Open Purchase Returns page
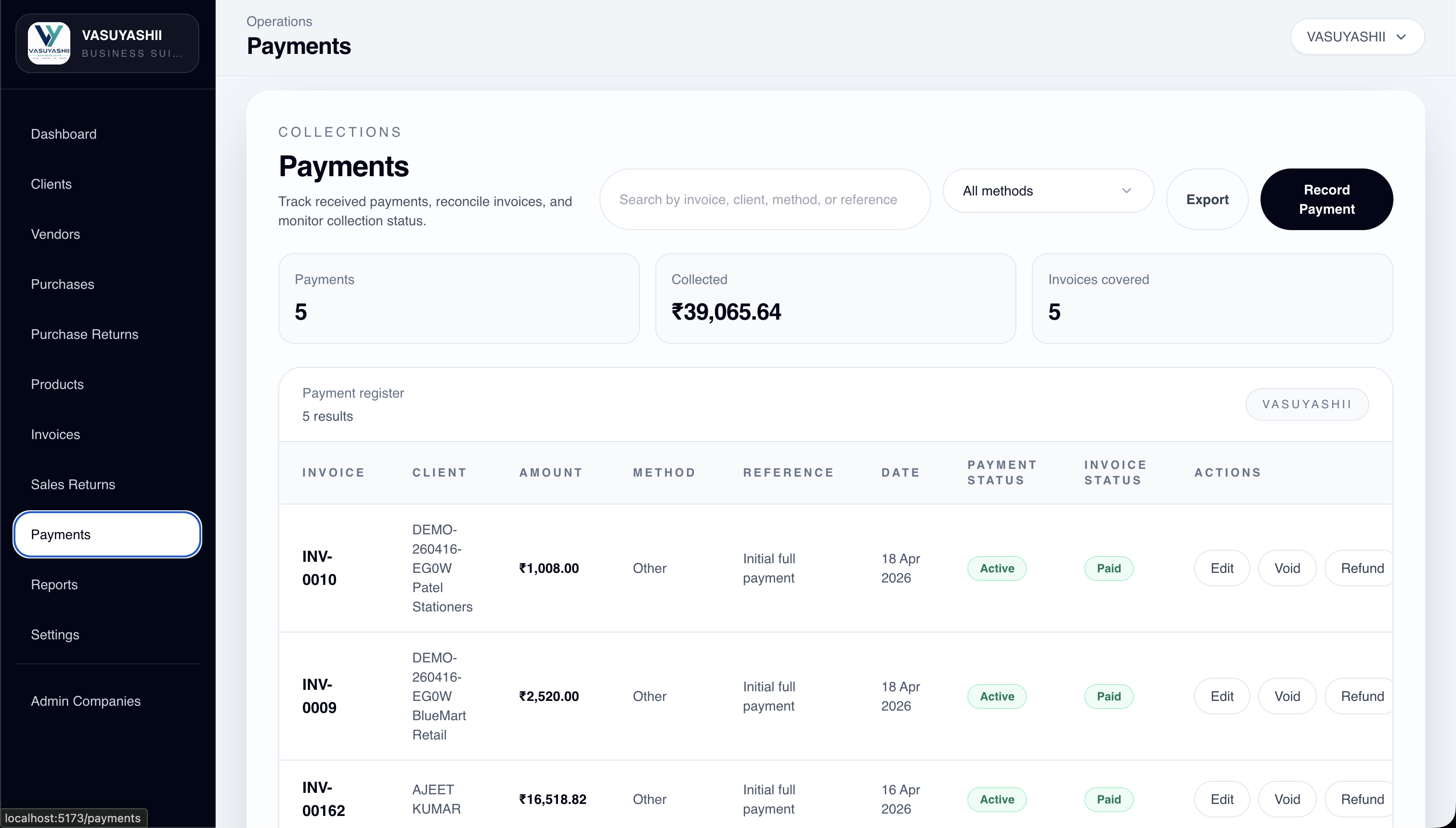This screenshot has width=1456, height=828. [85, 335]
